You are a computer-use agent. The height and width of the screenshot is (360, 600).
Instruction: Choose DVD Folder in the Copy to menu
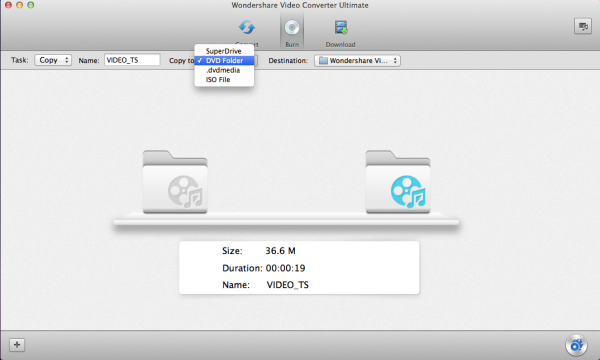click(224, 60)
